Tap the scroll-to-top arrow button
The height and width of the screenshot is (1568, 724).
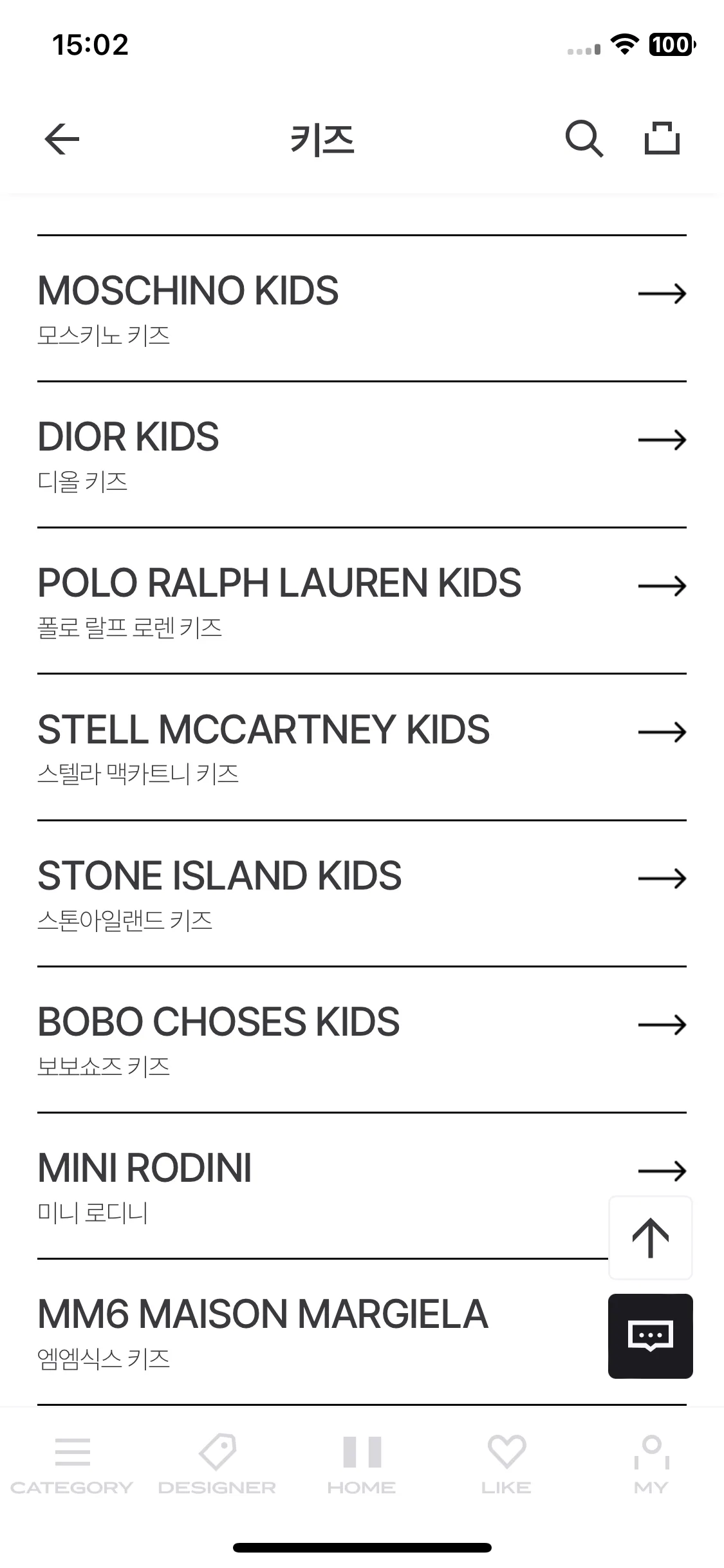(651, 1237)
